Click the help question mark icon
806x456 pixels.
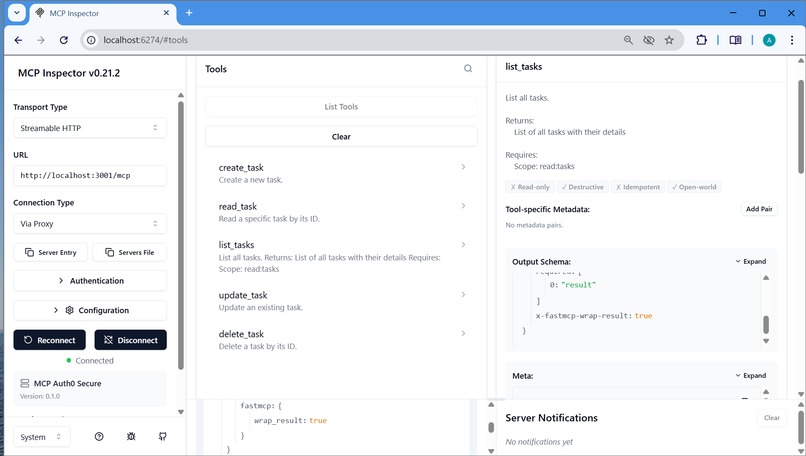click(x=99, y=436)
